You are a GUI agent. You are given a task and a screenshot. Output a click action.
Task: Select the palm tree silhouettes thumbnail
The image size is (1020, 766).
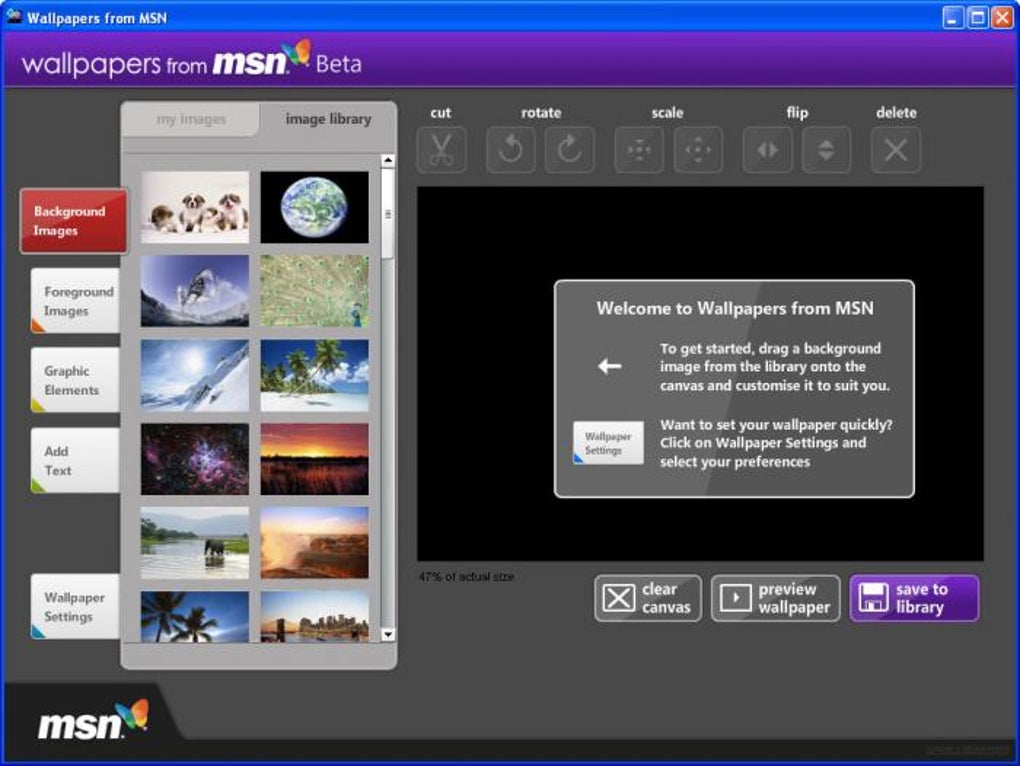point(195,616)
